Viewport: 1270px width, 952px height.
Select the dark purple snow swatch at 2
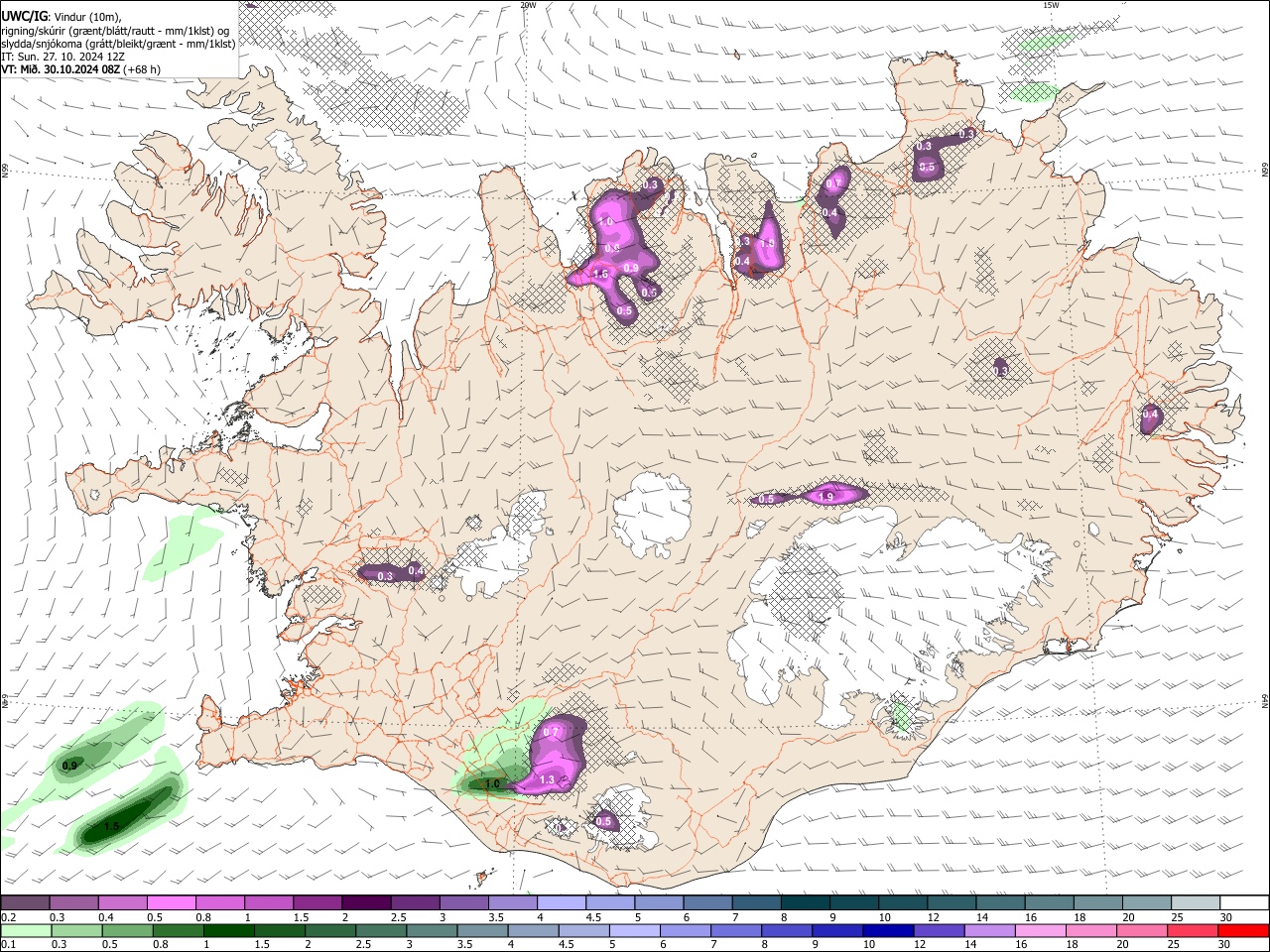pos(365,902)
